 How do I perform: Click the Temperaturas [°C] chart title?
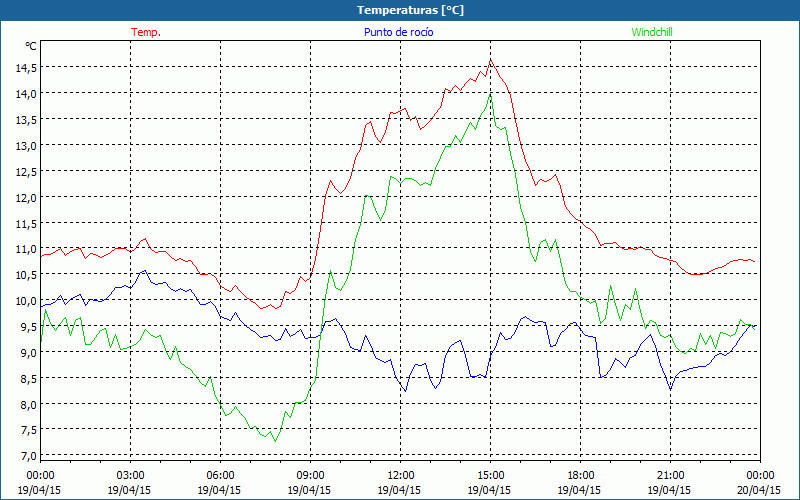click(410, 10)
